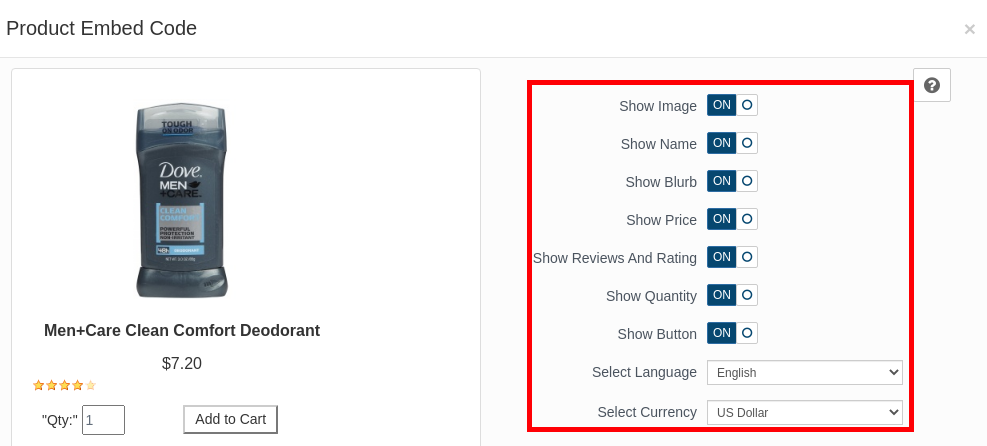The image size is (987, 446).
Task: Close the Product Embed Code dialog
Action: click(969, 30)
